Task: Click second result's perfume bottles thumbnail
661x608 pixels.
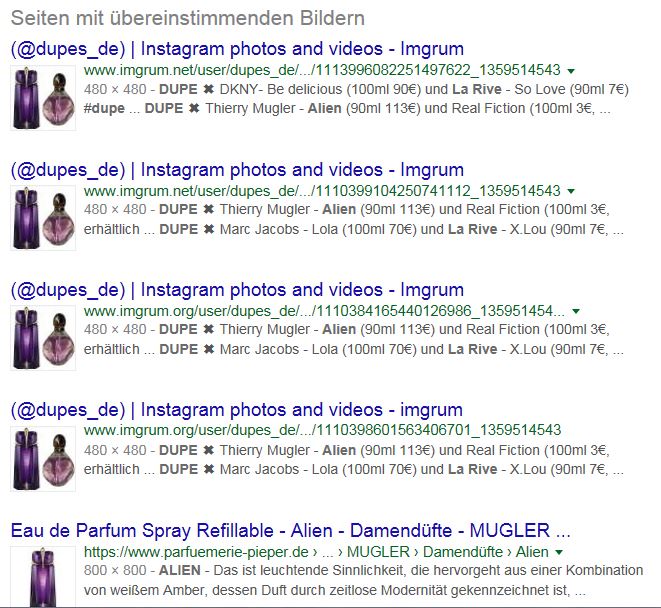Action: [x=43, y=218]
